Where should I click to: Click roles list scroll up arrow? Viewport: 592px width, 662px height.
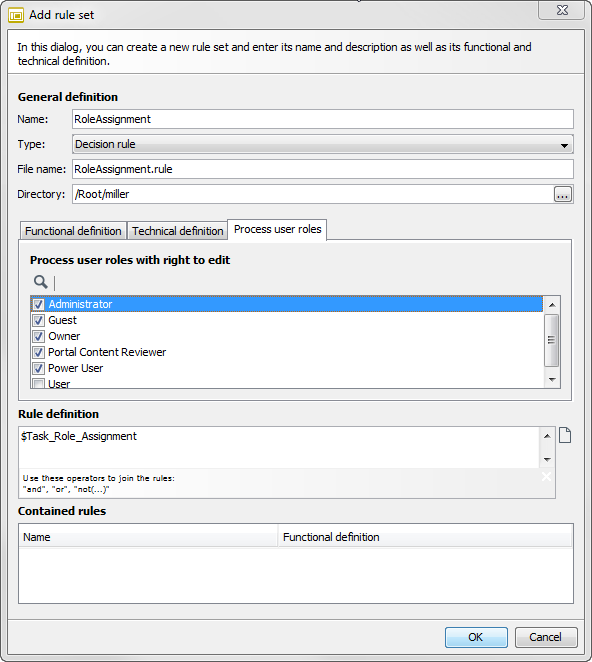point(552,305)
